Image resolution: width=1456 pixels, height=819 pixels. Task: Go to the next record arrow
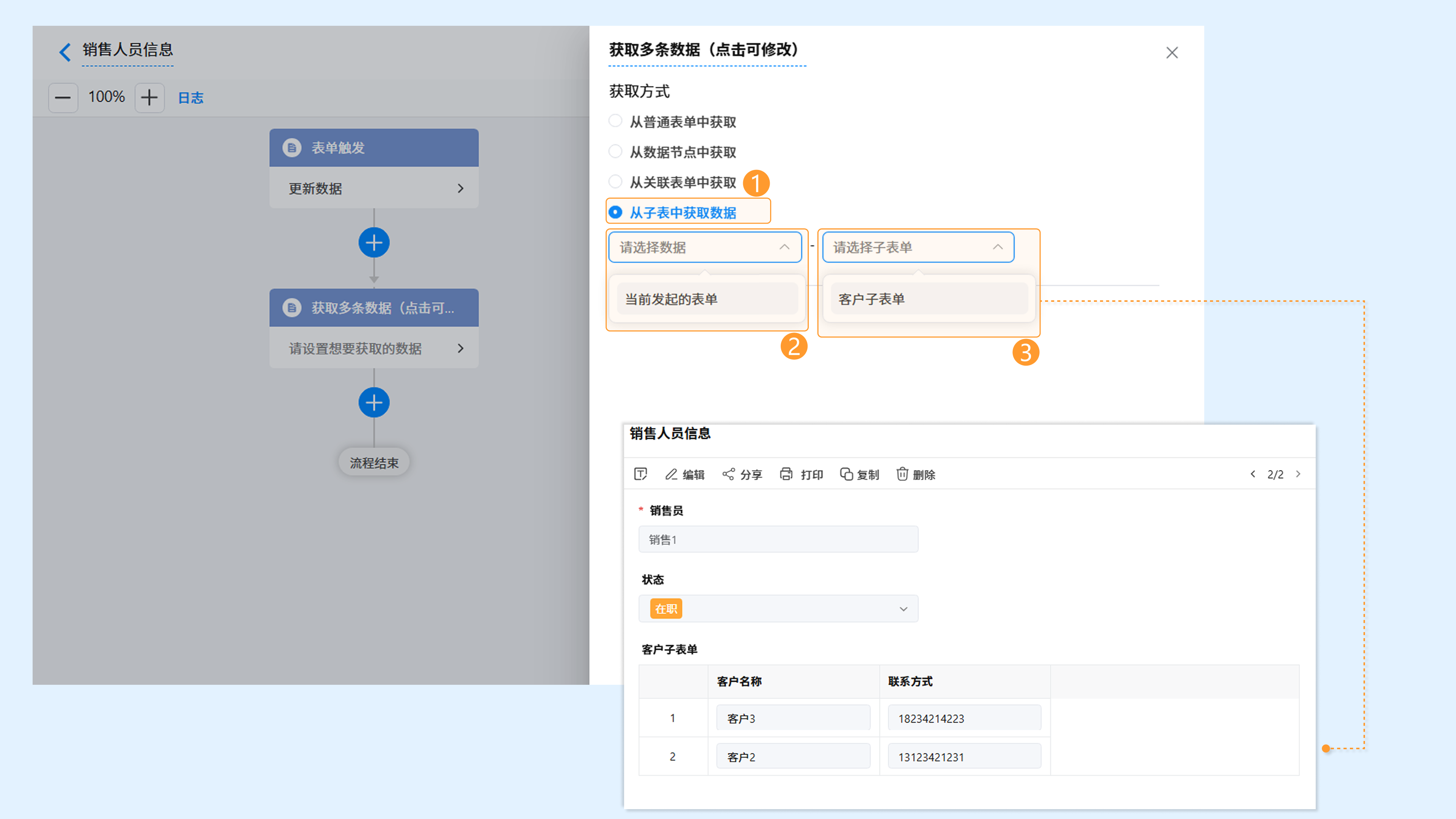click(1298, 474)
